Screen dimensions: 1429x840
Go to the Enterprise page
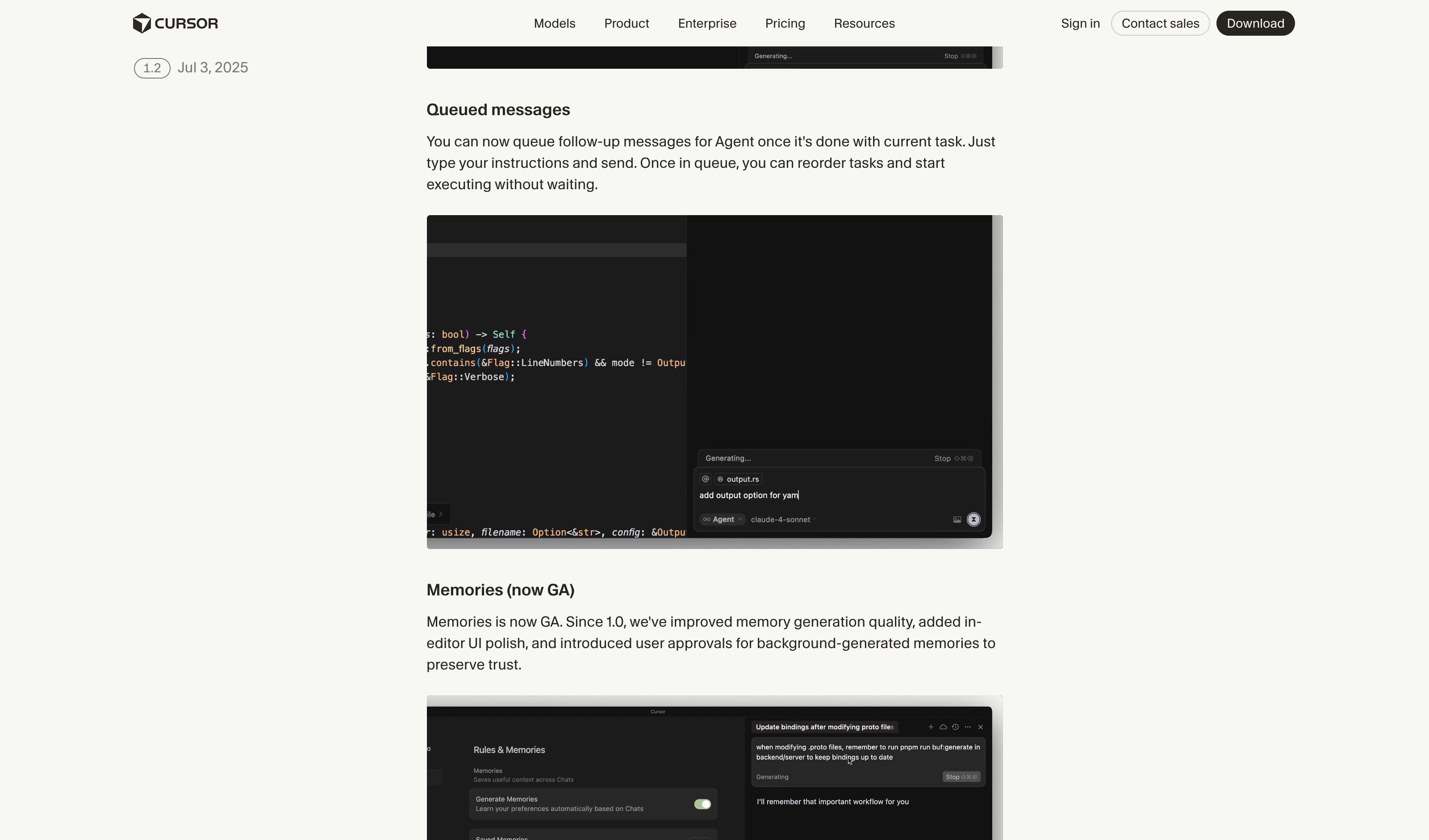(x=706, y=23)
